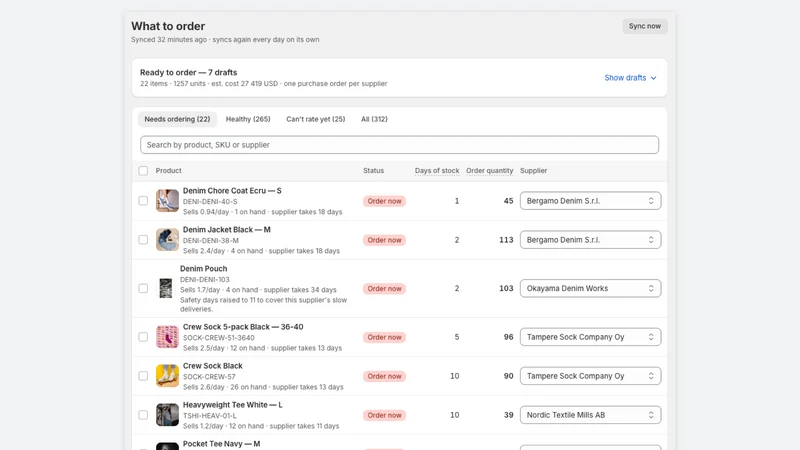Change supplier for Crew Sock 5-pack Black

click(x=590, y=337)
